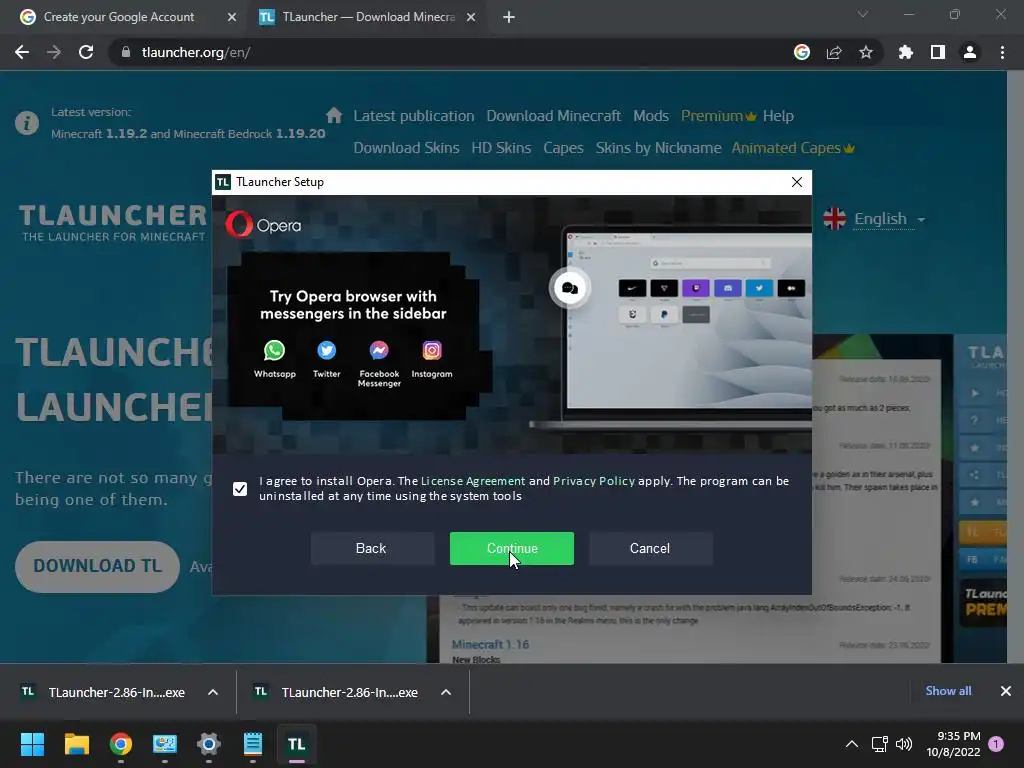This screenshot has width=1024, height=768.
Task: Open the Capes link
Action: (x=563, y=148)
